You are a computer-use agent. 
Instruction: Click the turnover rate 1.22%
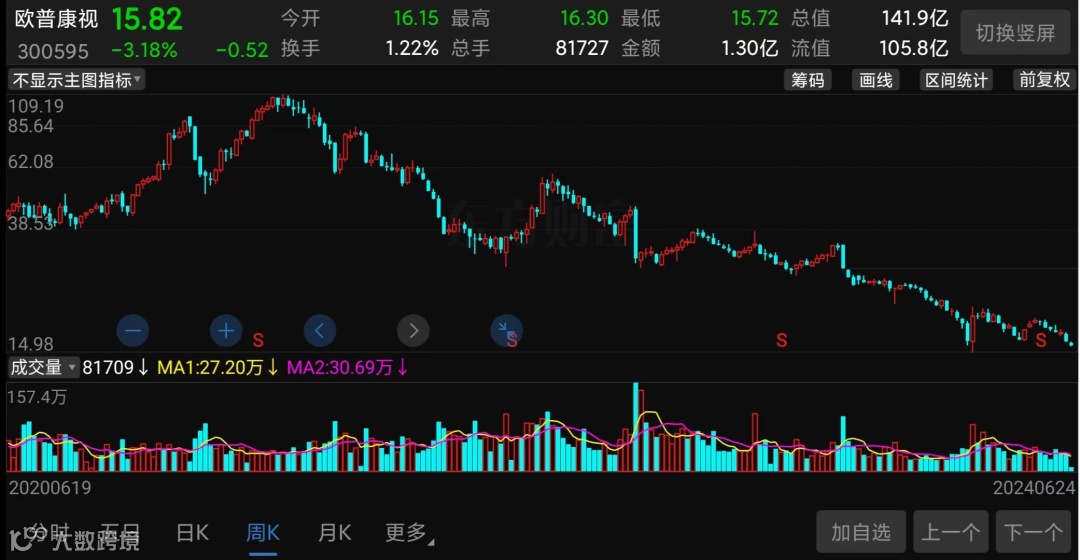[x=412, y=48]
